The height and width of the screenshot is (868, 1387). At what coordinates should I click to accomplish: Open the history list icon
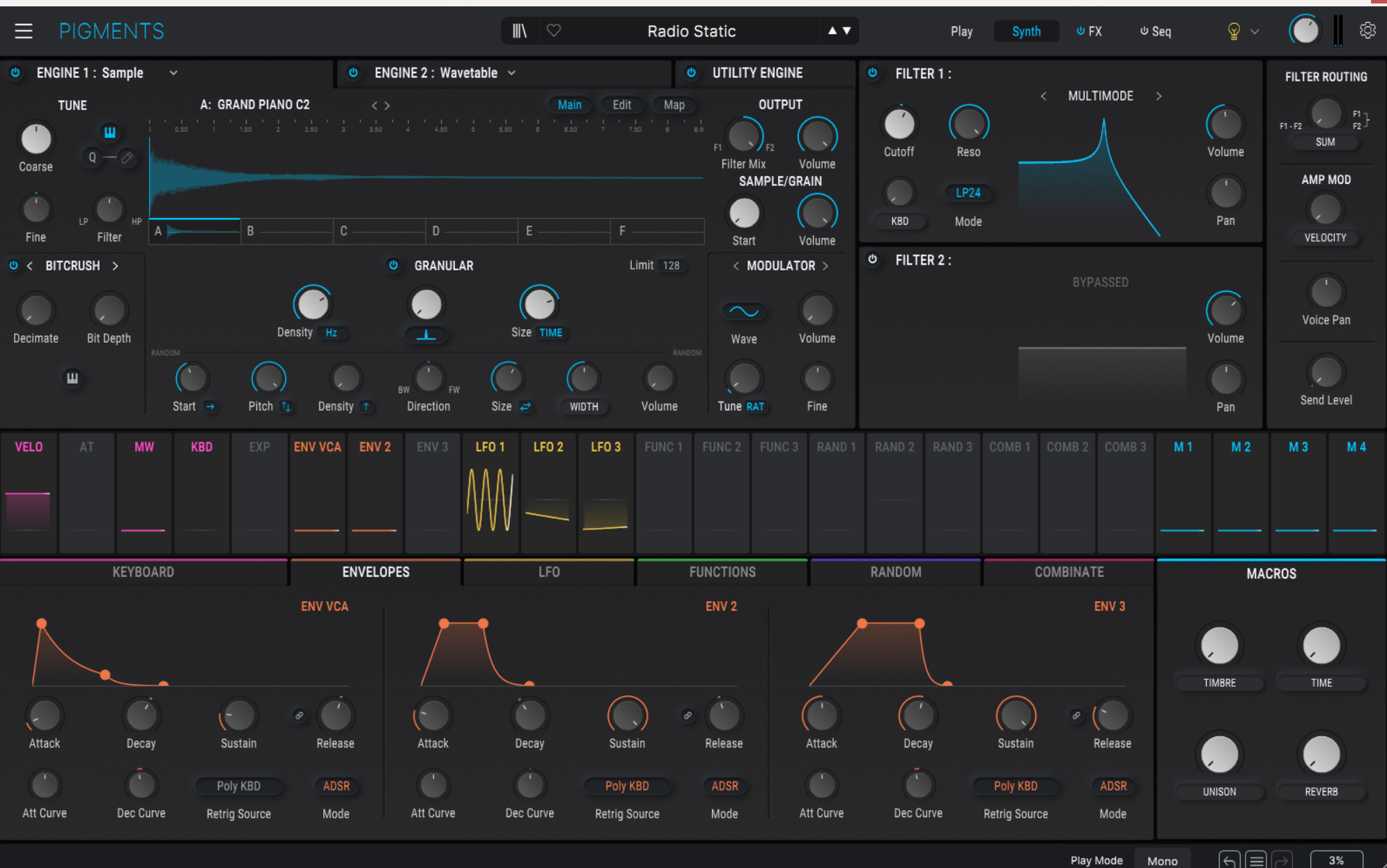pyautogui.click(x=1256, y=860)
